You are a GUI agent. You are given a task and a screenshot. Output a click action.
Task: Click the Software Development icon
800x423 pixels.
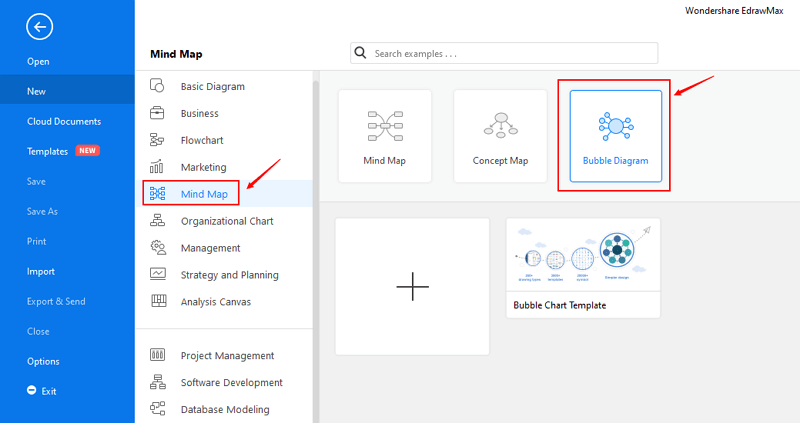[x=158, y=382]
